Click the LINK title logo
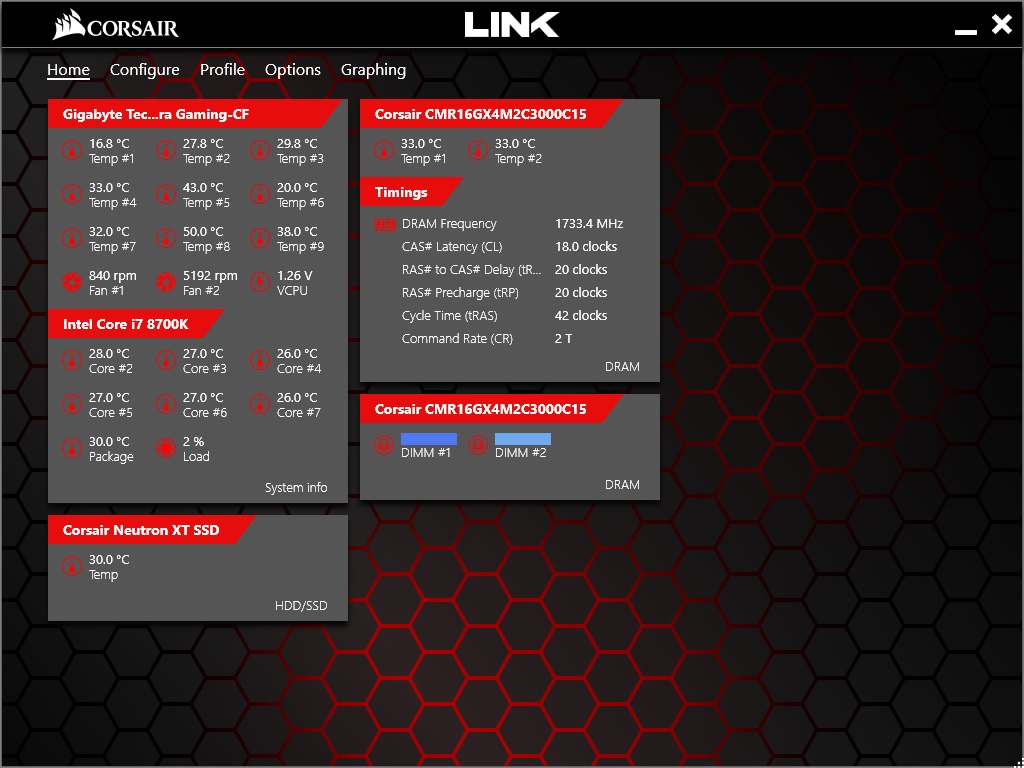Viewport: 1024px width, 768px height. pos(512,24)
